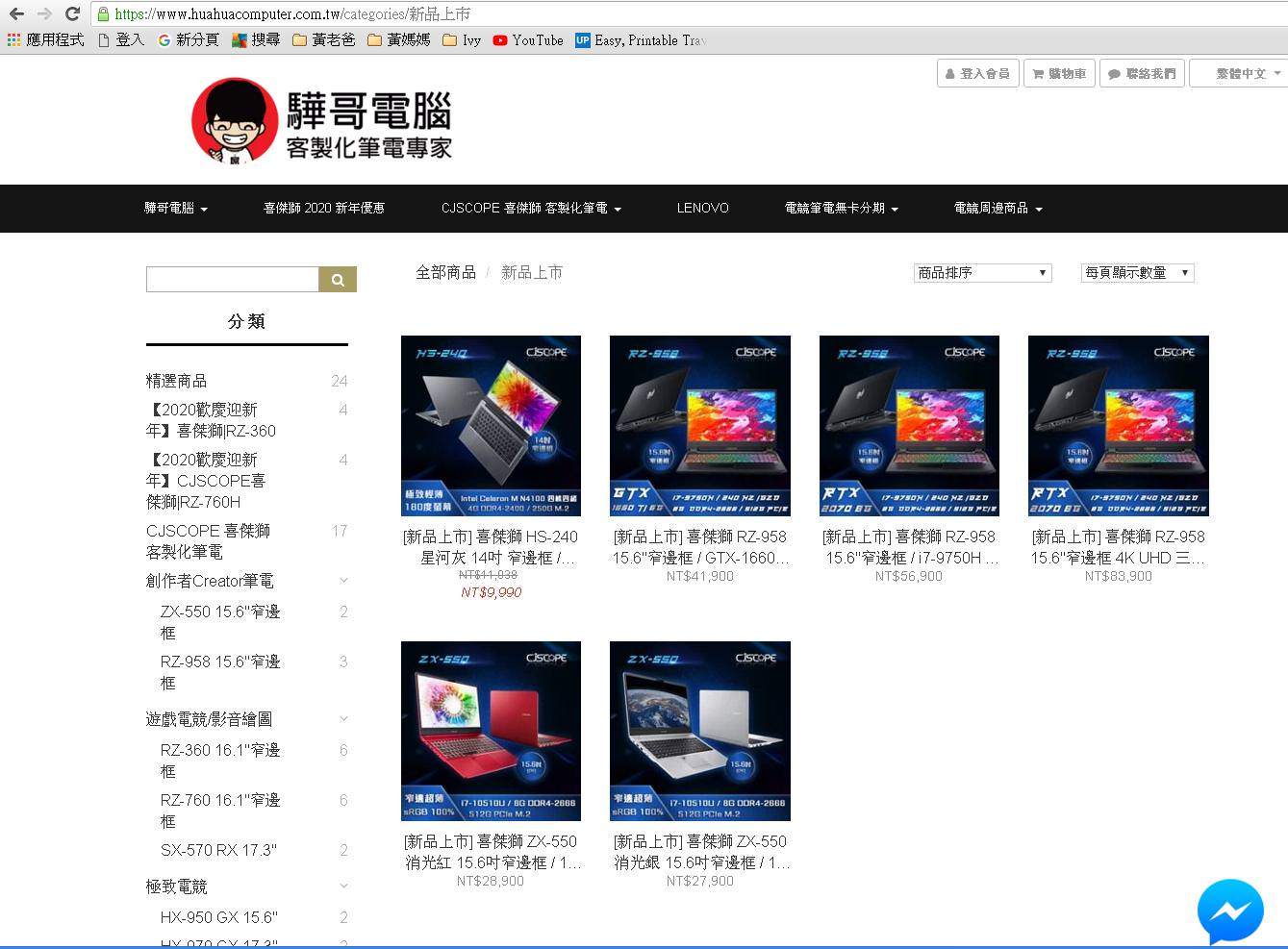
Task: Click the 全部商品 breadcrumb link
Action: [445, 272]
